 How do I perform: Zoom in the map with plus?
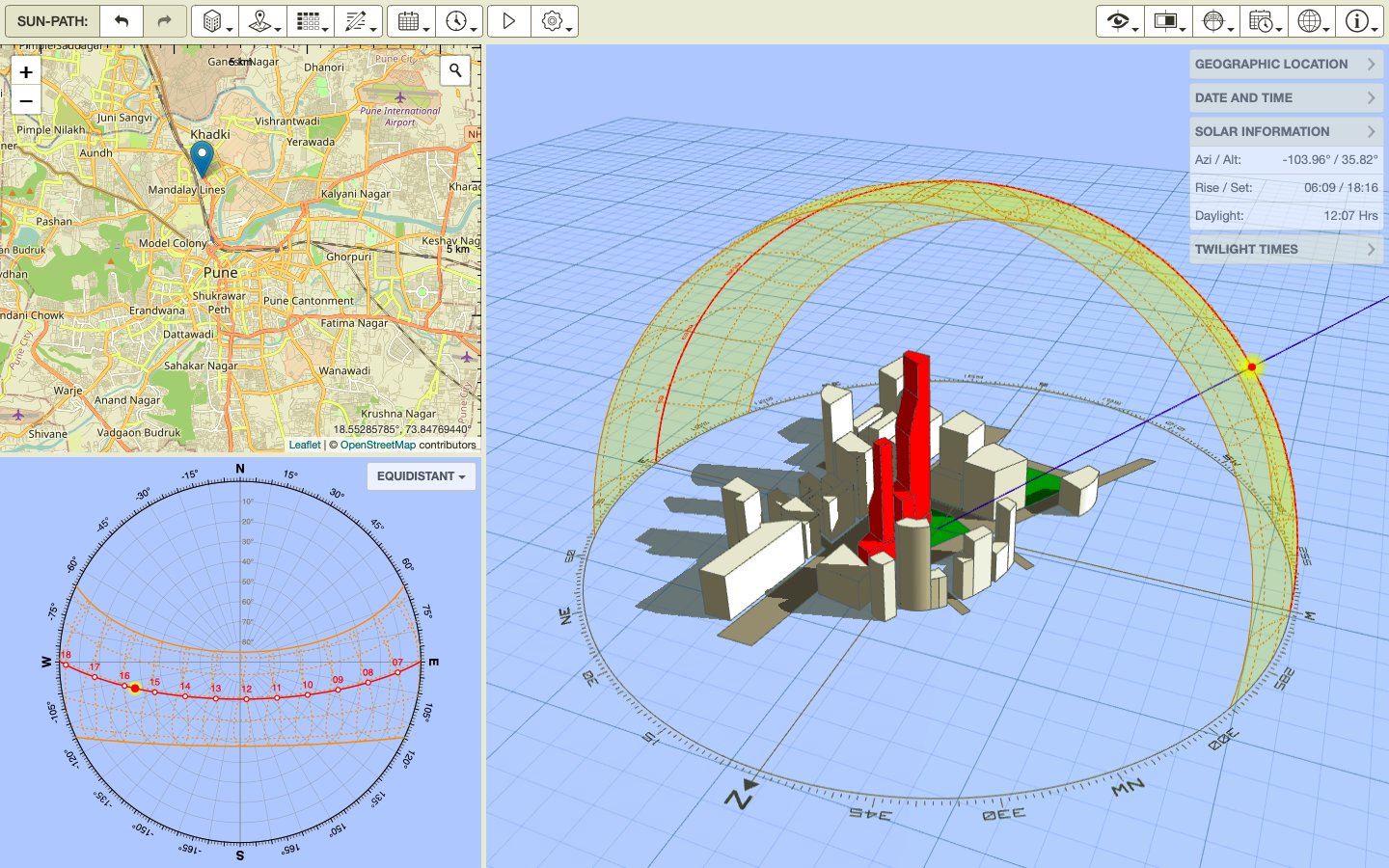click(26, 71)
